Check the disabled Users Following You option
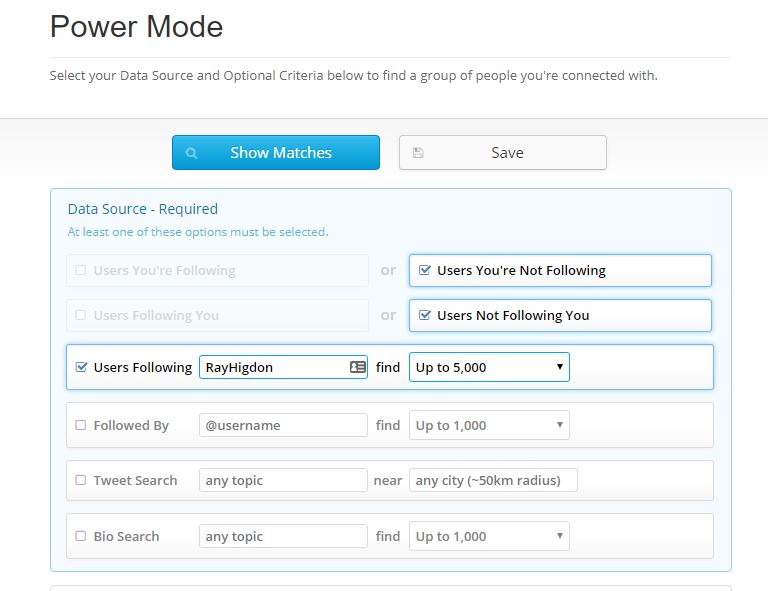This screenshot has width=768, height=591. click(81, 315)
